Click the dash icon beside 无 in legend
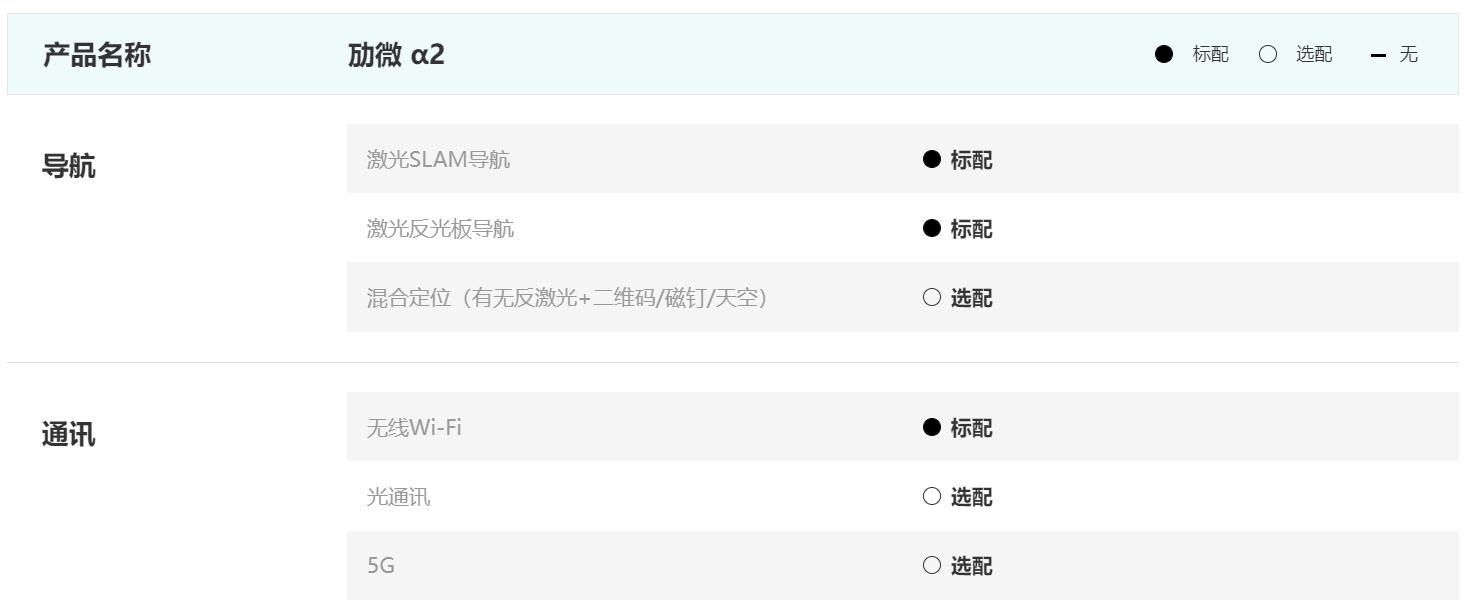This screenshot has height=615, width=1473. click(x=1379, y=56)
